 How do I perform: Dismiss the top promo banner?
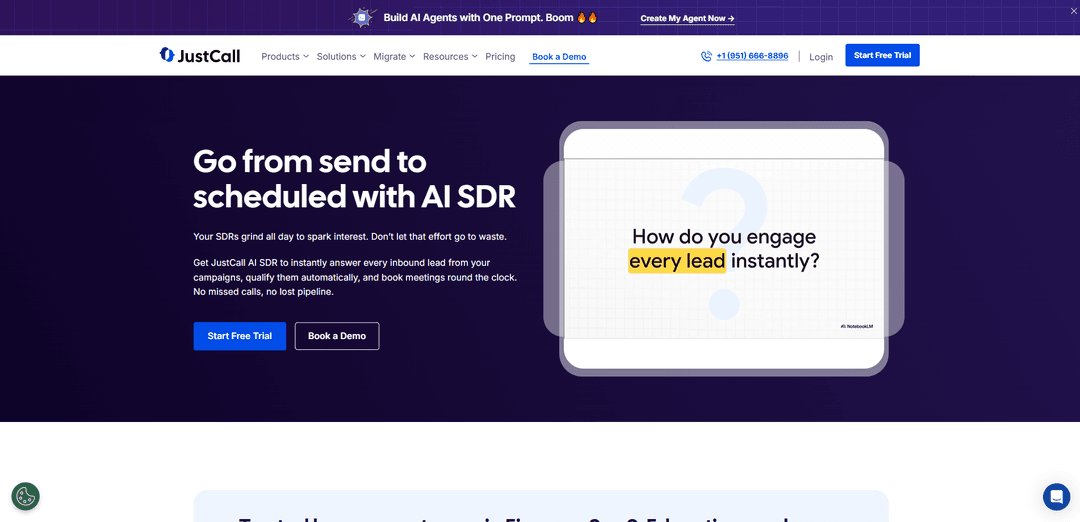(x=1070, y=12)
